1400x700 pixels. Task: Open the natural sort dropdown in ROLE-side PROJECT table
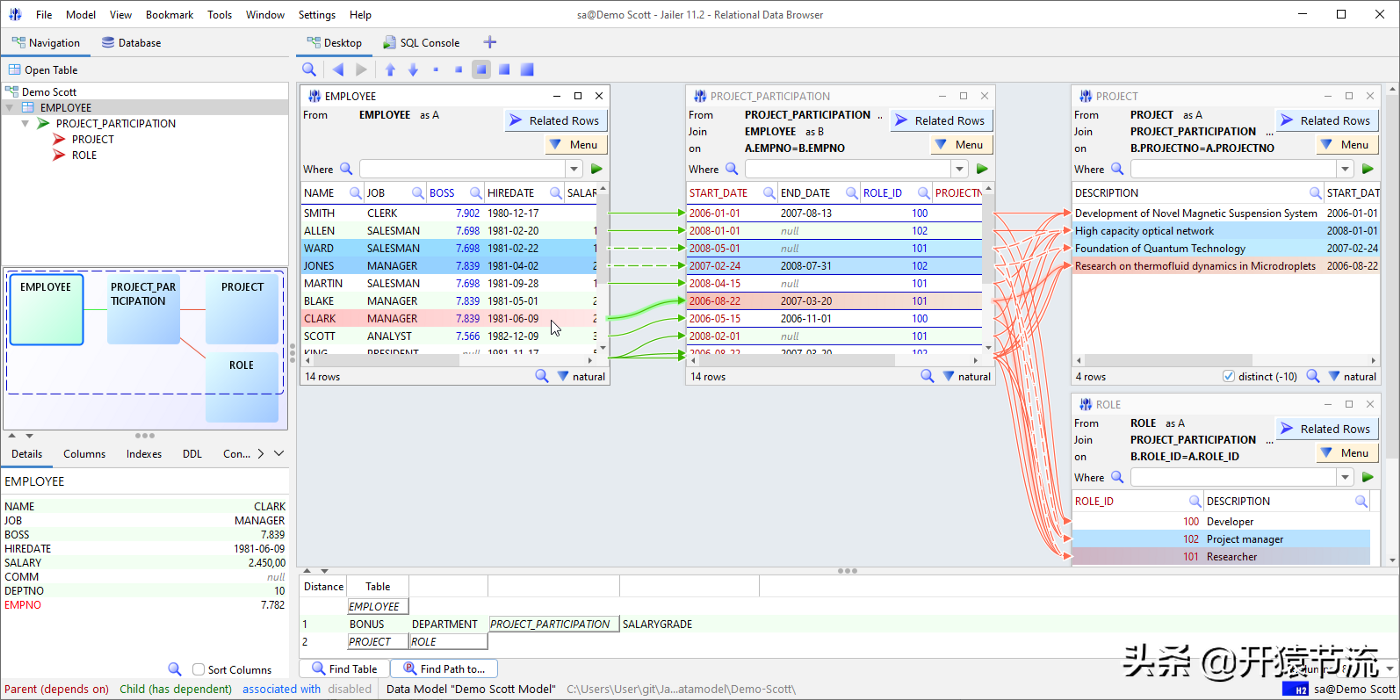(x=1351, y=377)
